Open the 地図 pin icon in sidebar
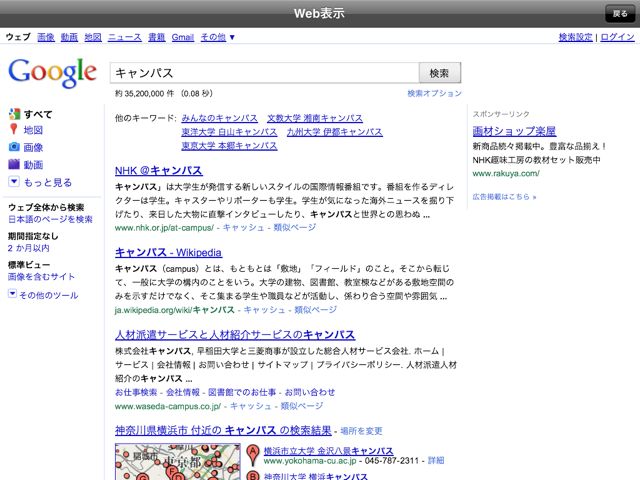The image size is (640, 480). (14, 129)
